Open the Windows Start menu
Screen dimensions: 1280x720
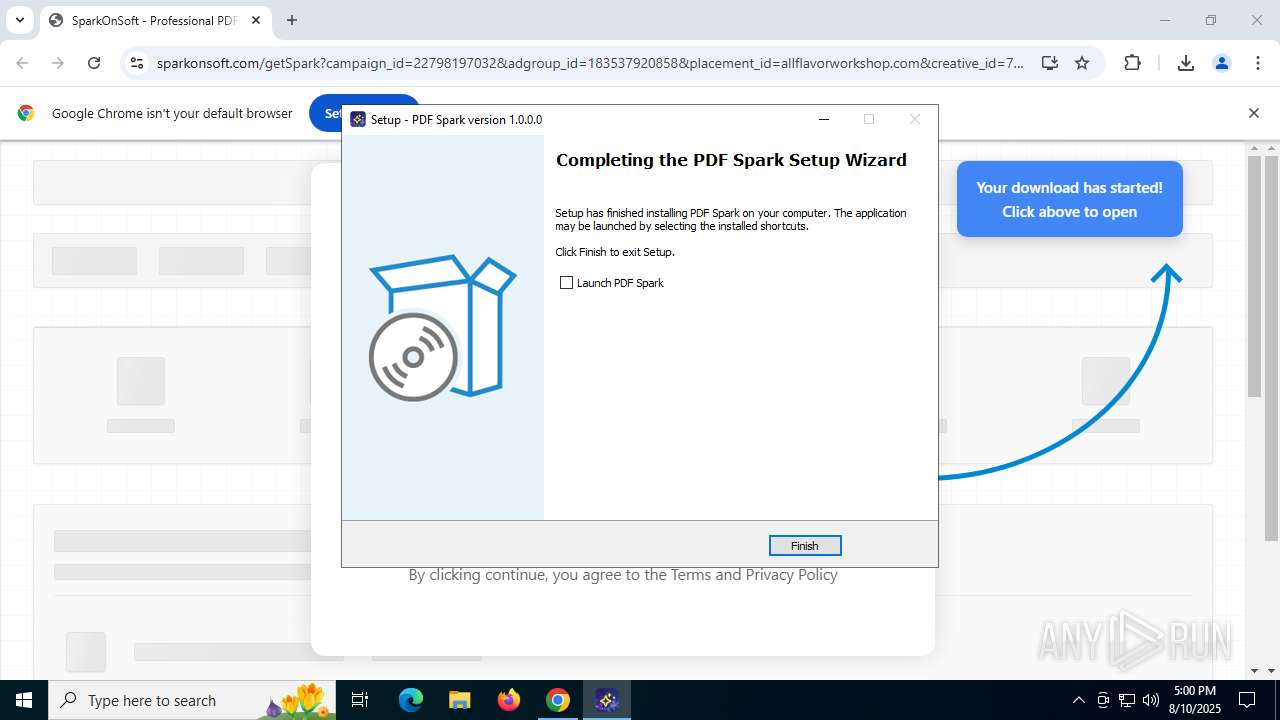tap(24, 700)
